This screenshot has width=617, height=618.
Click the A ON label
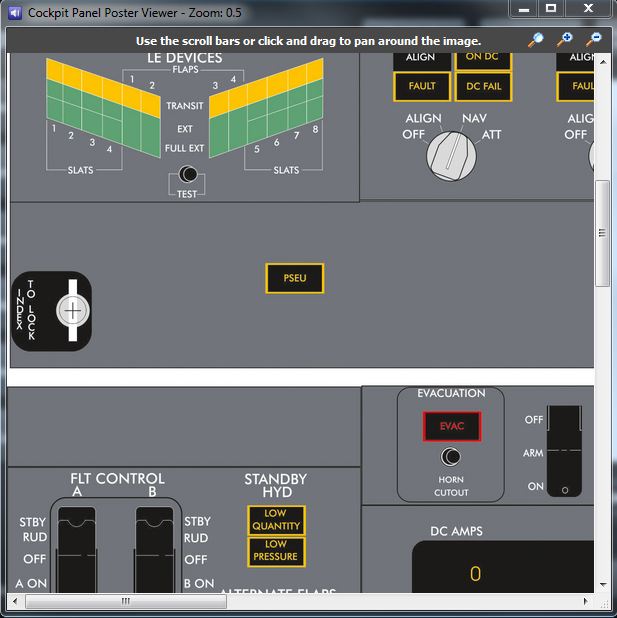click(x=31, y=583)
